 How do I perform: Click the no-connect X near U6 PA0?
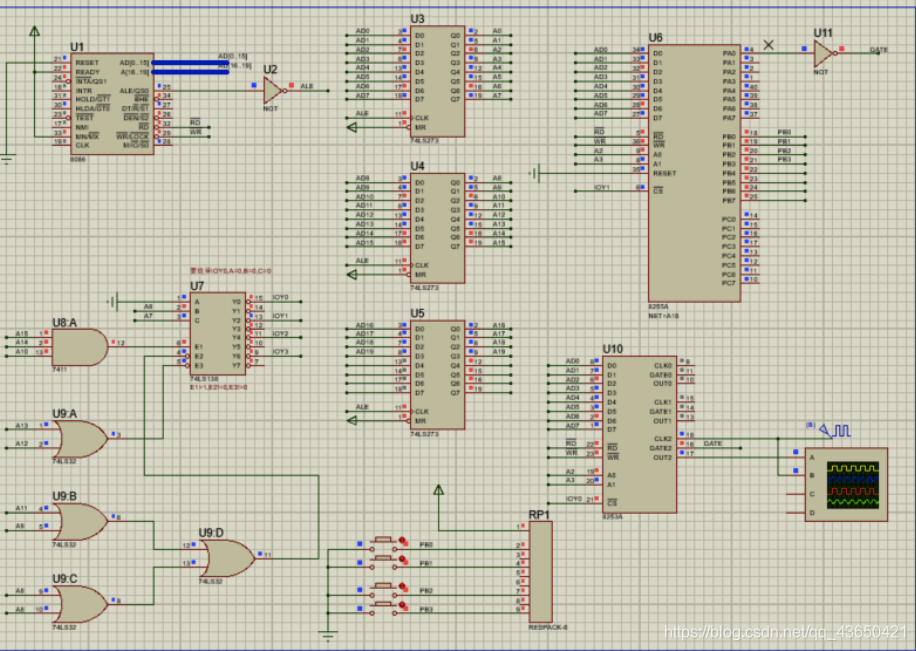[x=769, y=45]
